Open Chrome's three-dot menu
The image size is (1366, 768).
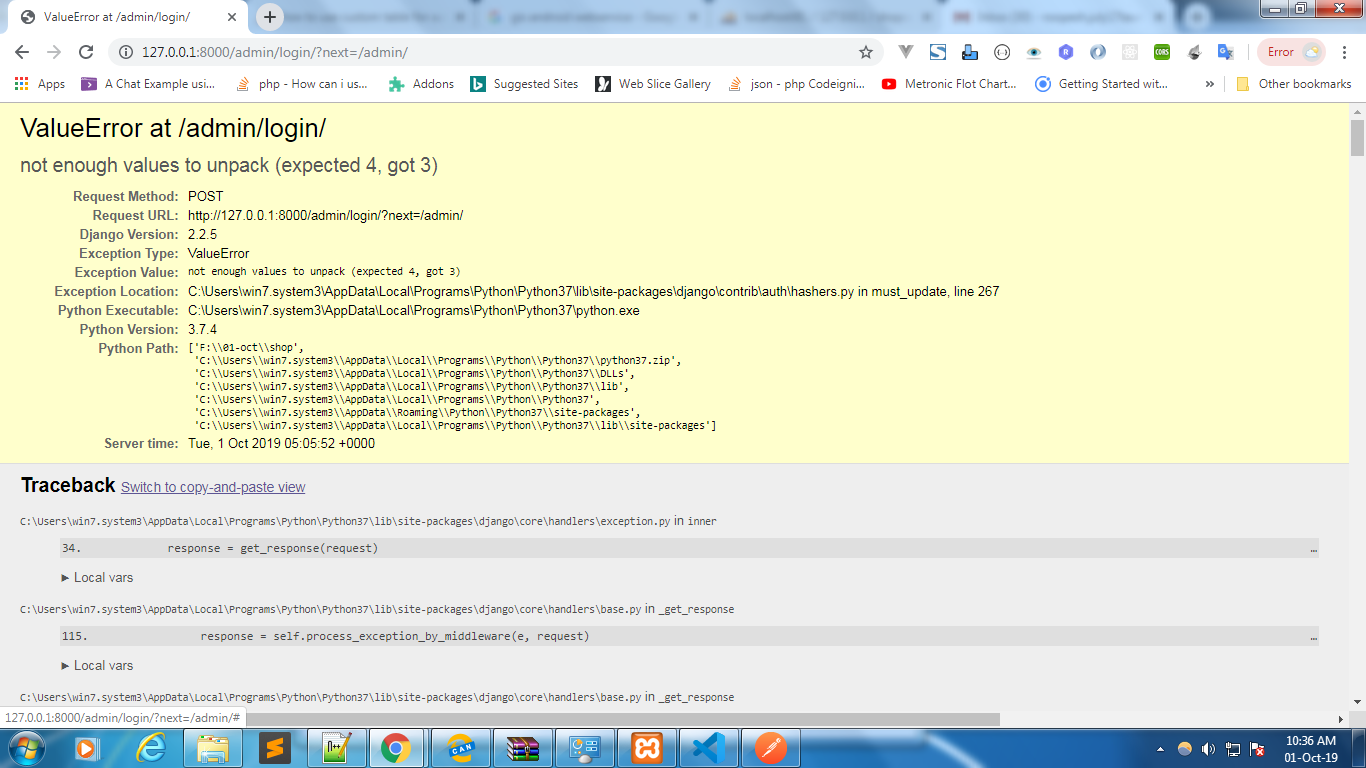(1345, 51)
